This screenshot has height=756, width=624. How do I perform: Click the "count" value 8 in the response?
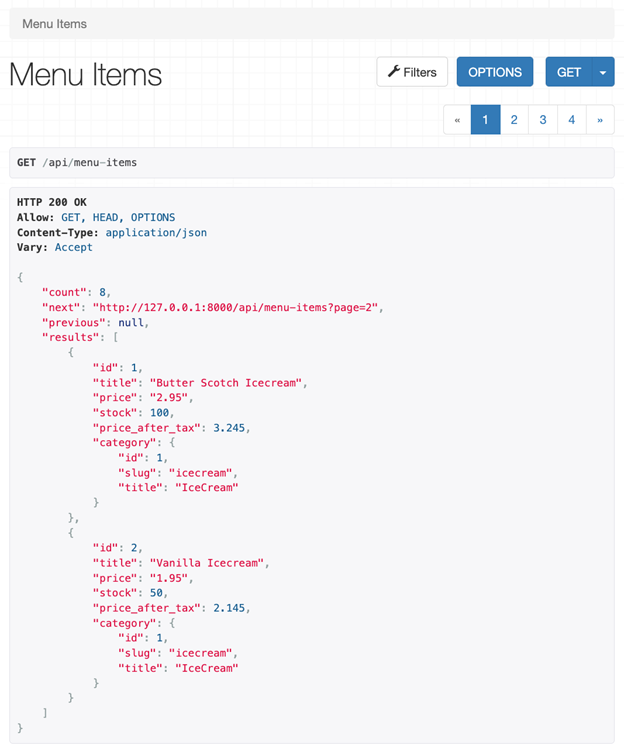(102, 292)
